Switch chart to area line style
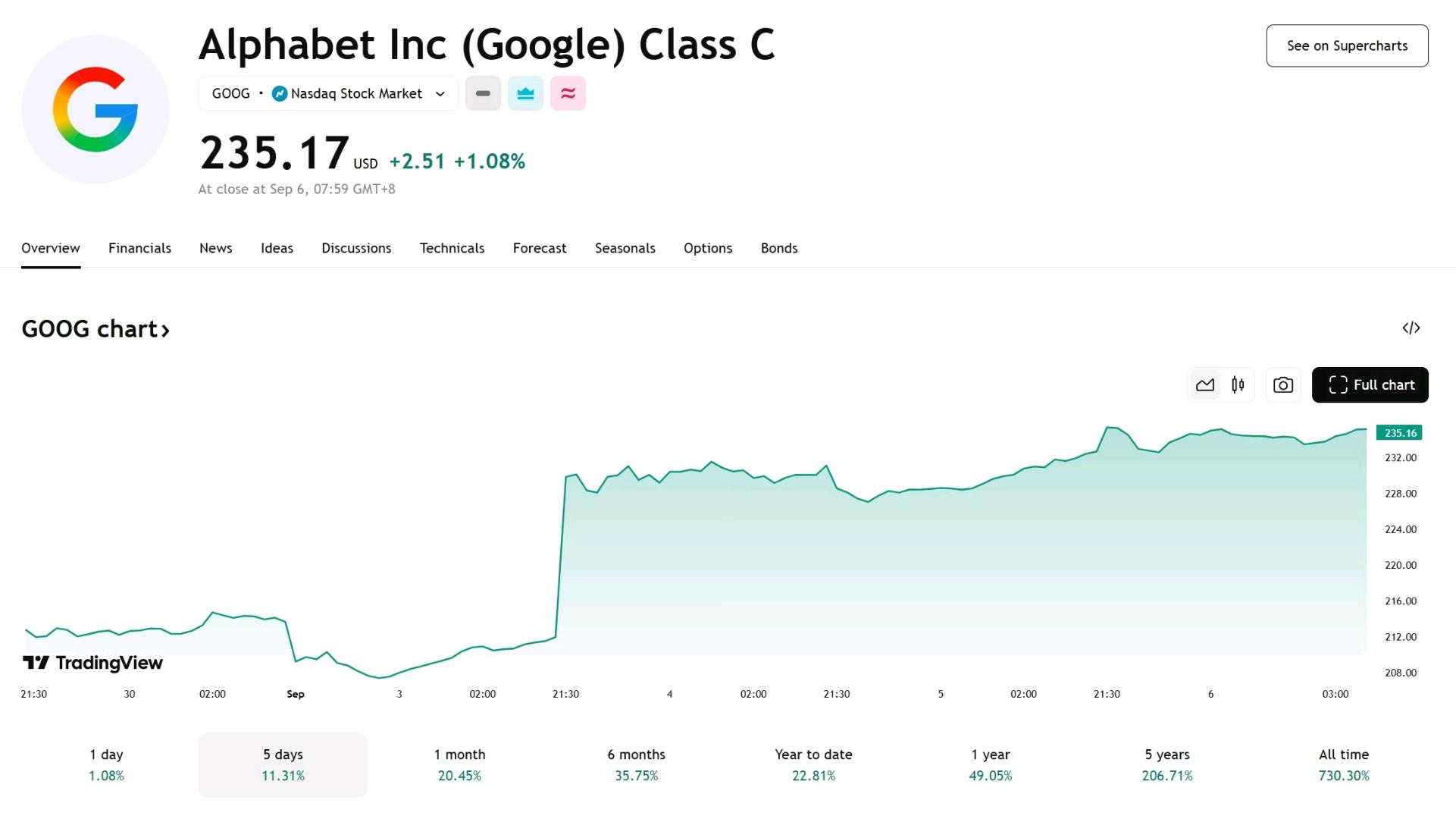This screenshot has width=1456, height=819. [1204, 385]
